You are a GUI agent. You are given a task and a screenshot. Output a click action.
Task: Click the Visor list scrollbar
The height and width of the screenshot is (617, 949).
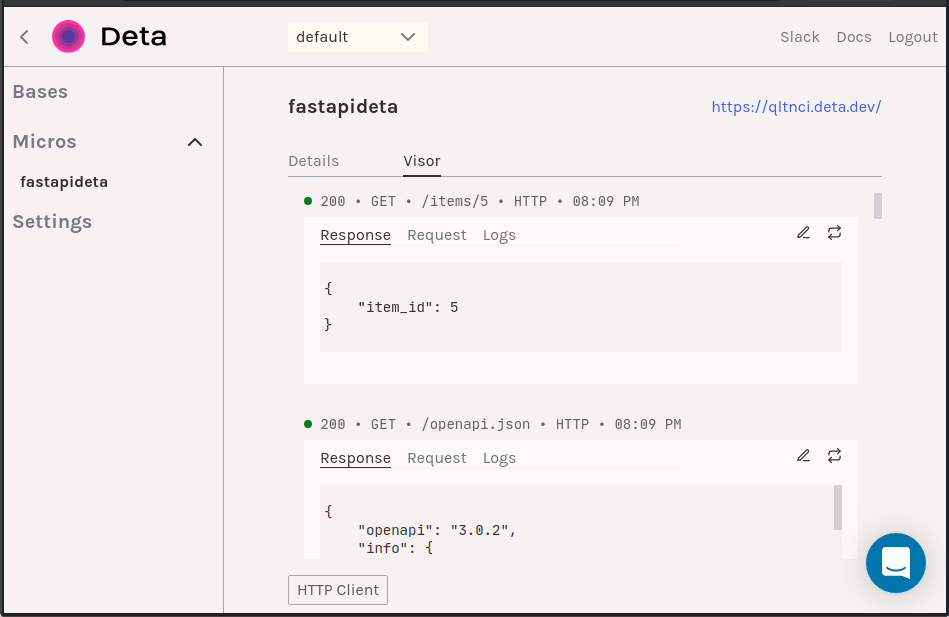tap(878, 206)
